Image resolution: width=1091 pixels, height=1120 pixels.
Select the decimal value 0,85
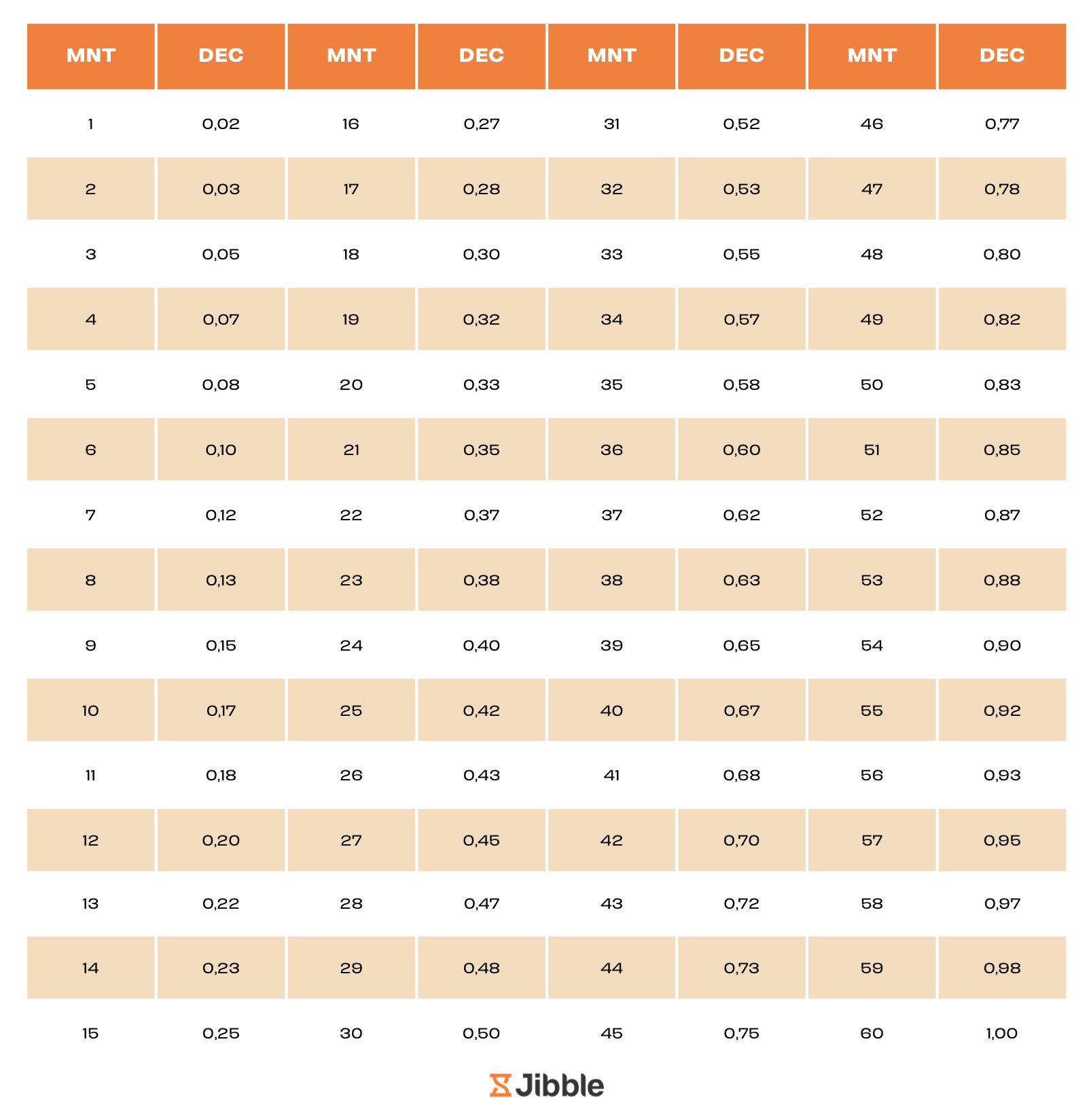[x=1002, y=450]
